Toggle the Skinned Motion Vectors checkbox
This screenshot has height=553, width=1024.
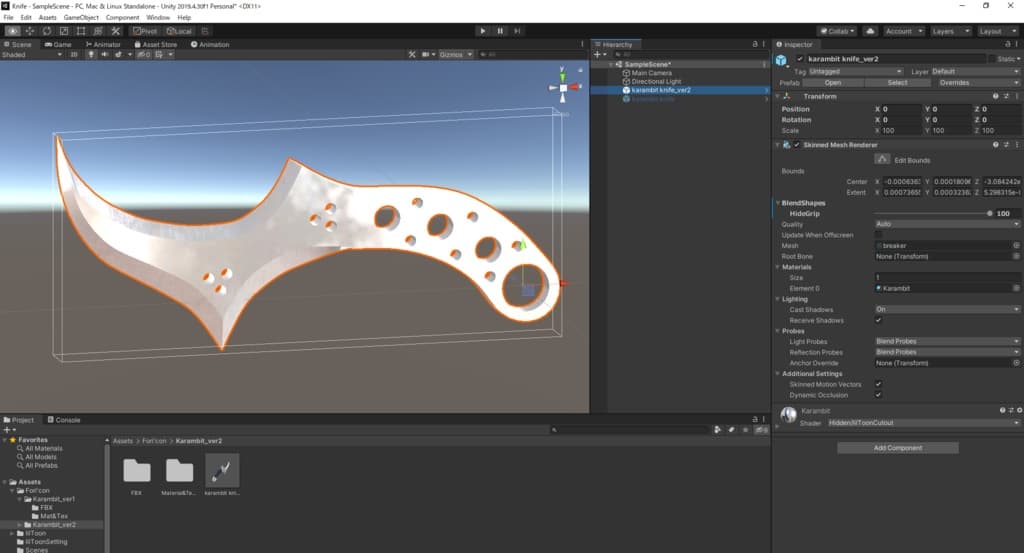pyautogui.click(x=878, y=384)
